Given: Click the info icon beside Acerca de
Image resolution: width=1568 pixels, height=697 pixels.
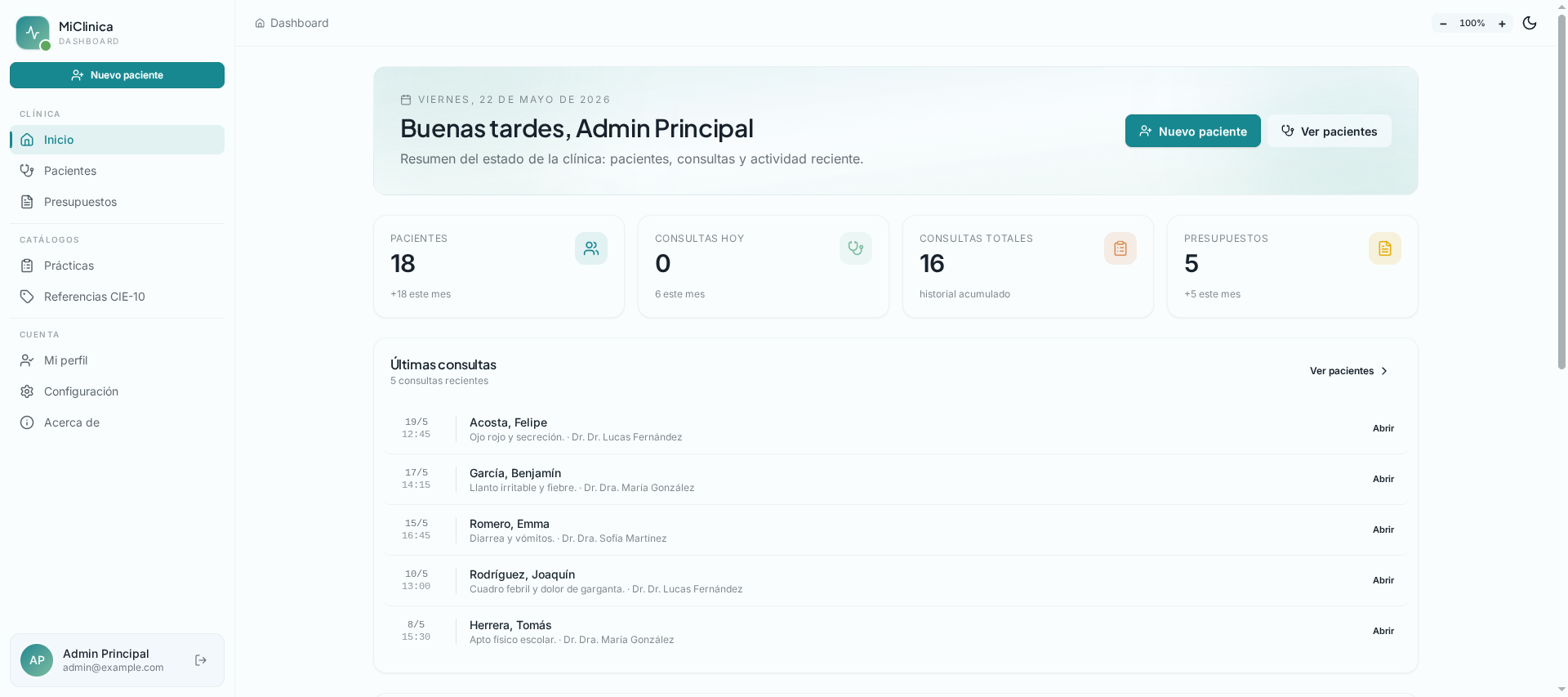Looking at the screenshot, I should tap(27, 422).
